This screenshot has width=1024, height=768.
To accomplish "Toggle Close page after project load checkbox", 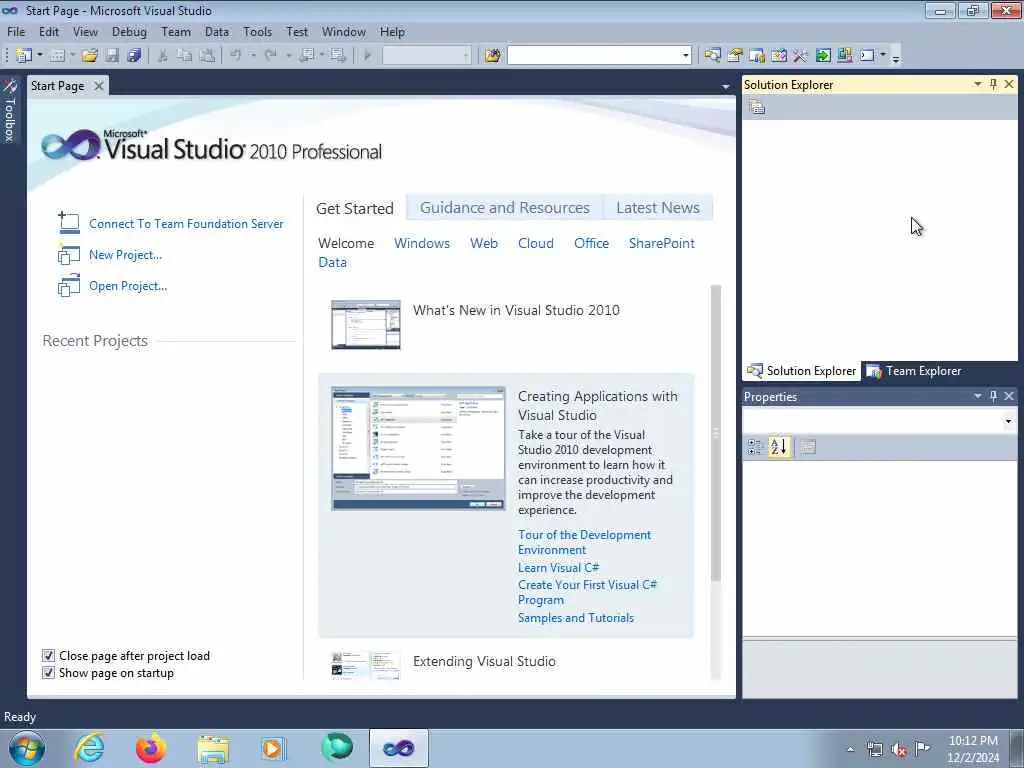I will [48, 656].
